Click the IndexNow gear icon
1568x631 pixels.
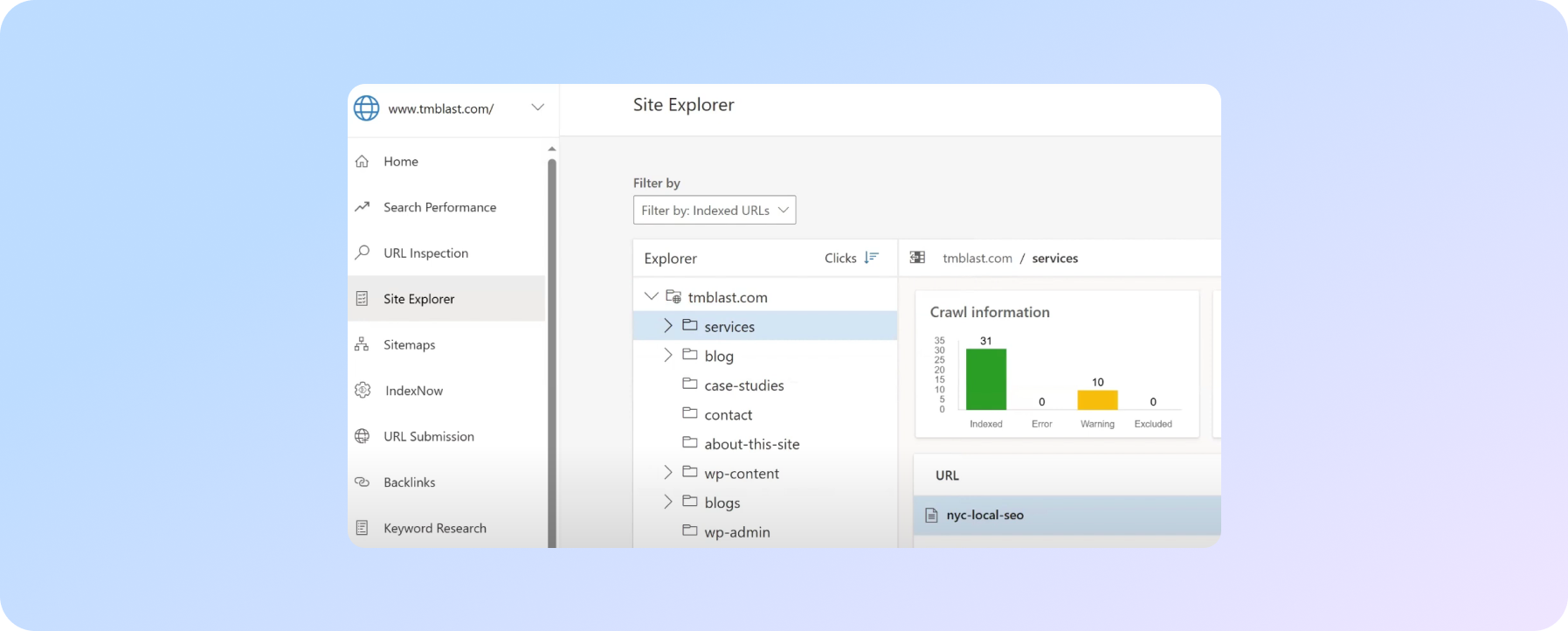(x=363, y=390)
